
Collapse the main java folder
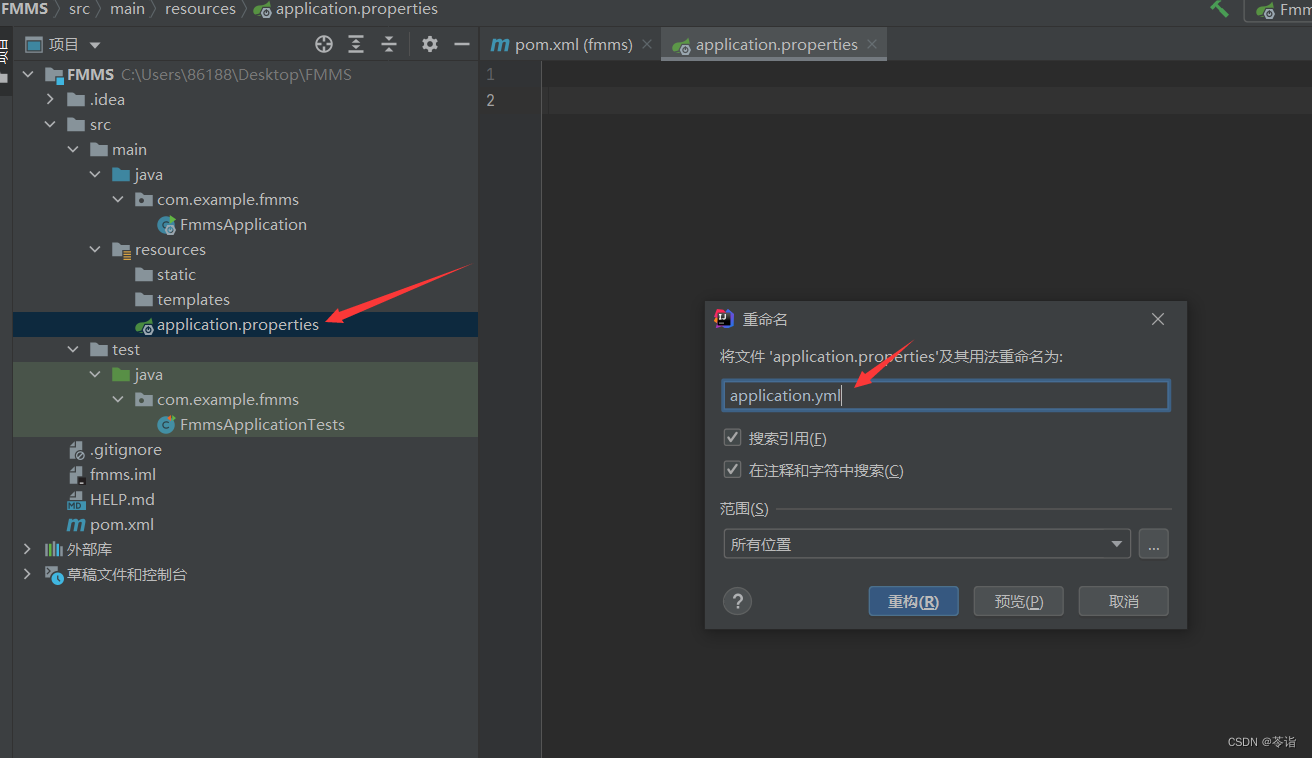pos(95,175)
